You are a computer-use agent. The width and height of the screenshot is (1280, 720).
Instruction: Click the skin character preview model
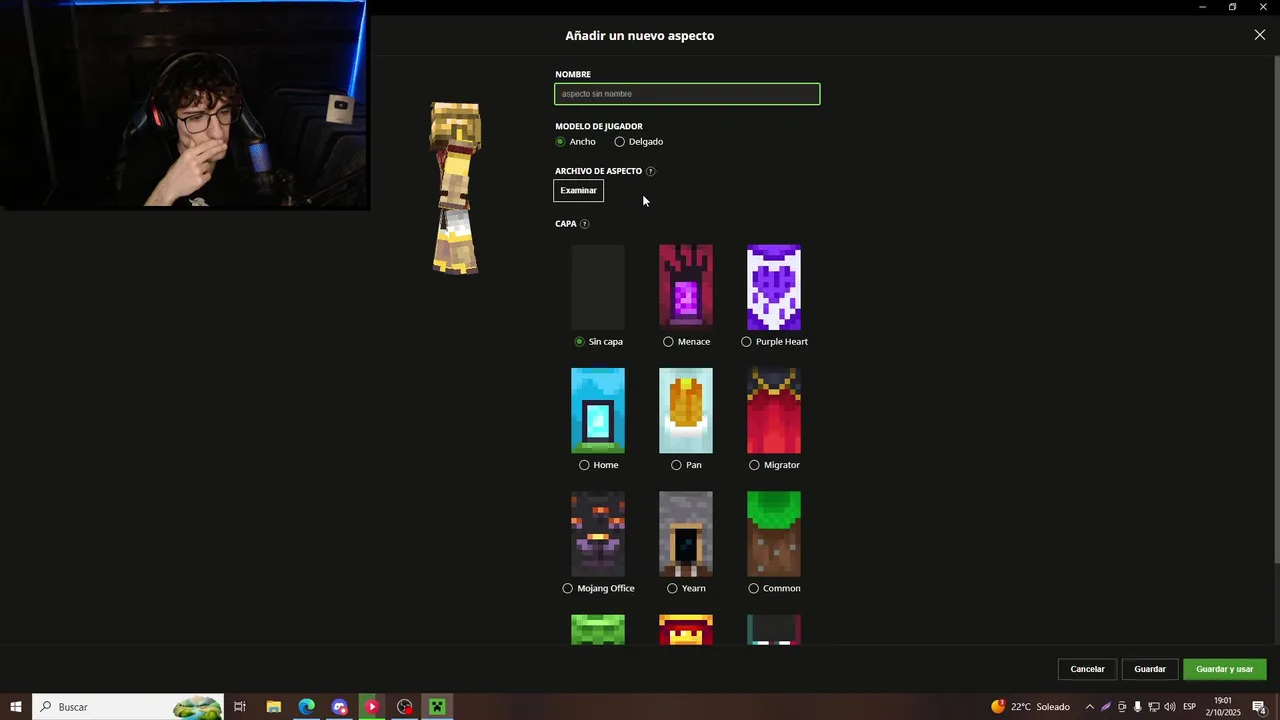[x=456, y=188]
